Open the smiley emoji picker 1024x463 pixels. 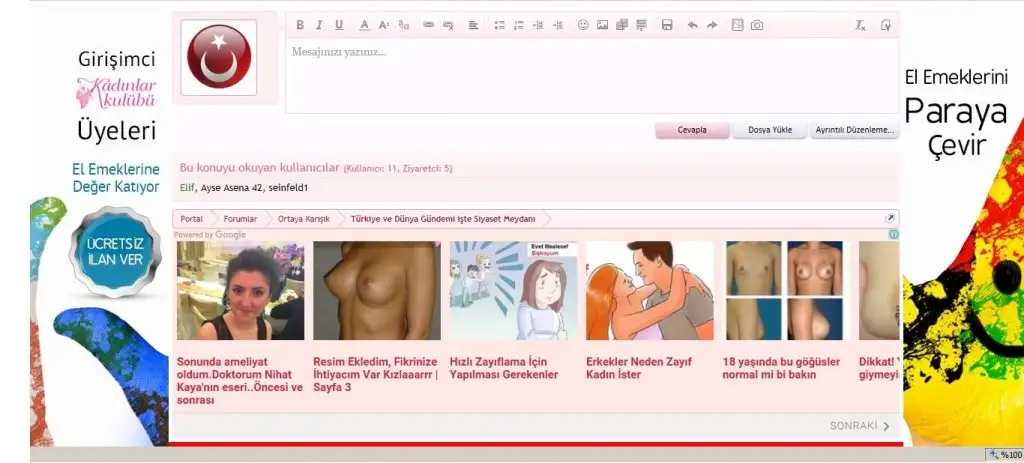pos(583,25)
